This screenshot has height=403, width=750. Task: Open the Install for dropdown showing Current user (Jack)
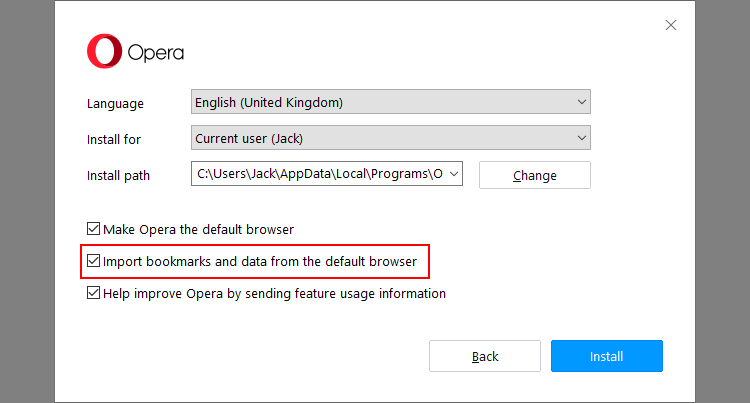pos(380,138)
